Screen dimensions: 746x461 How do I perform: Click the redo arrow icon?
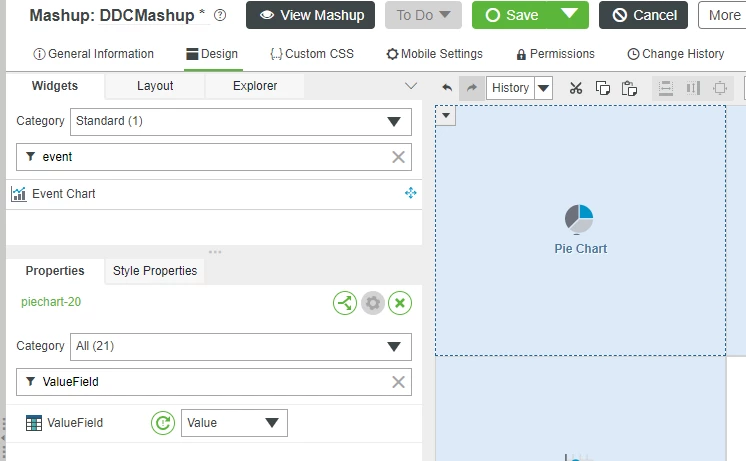[471, 88]
